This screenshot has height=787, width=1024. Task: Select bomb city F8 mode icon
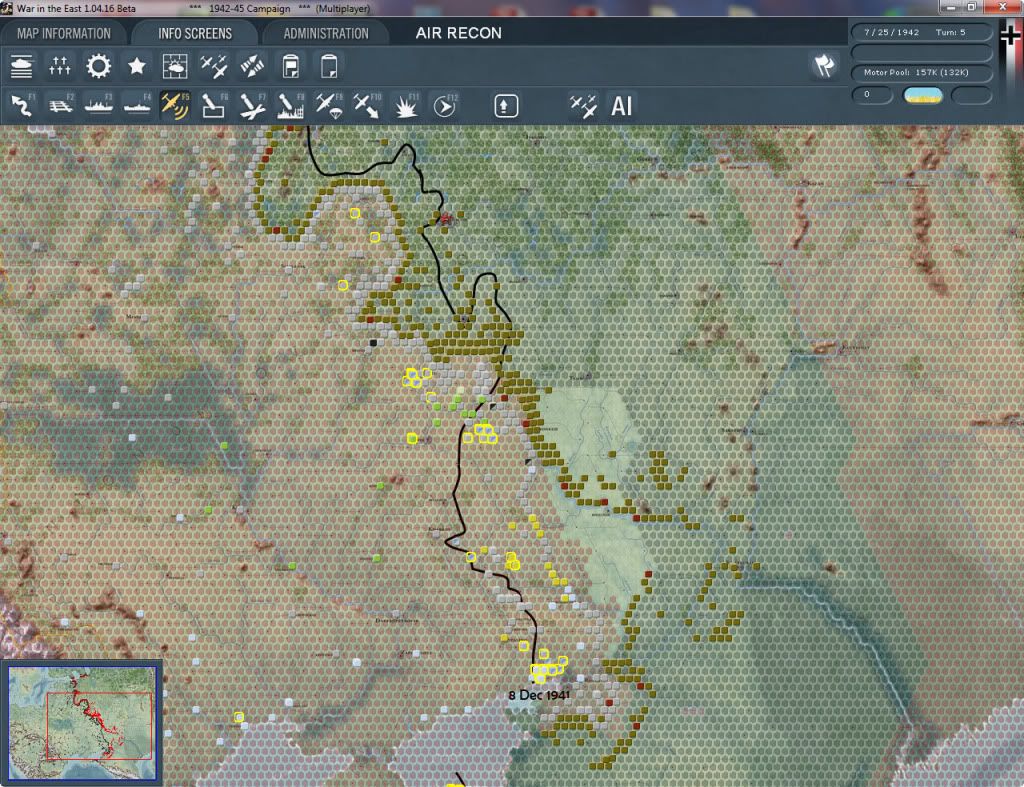[291, 106]
